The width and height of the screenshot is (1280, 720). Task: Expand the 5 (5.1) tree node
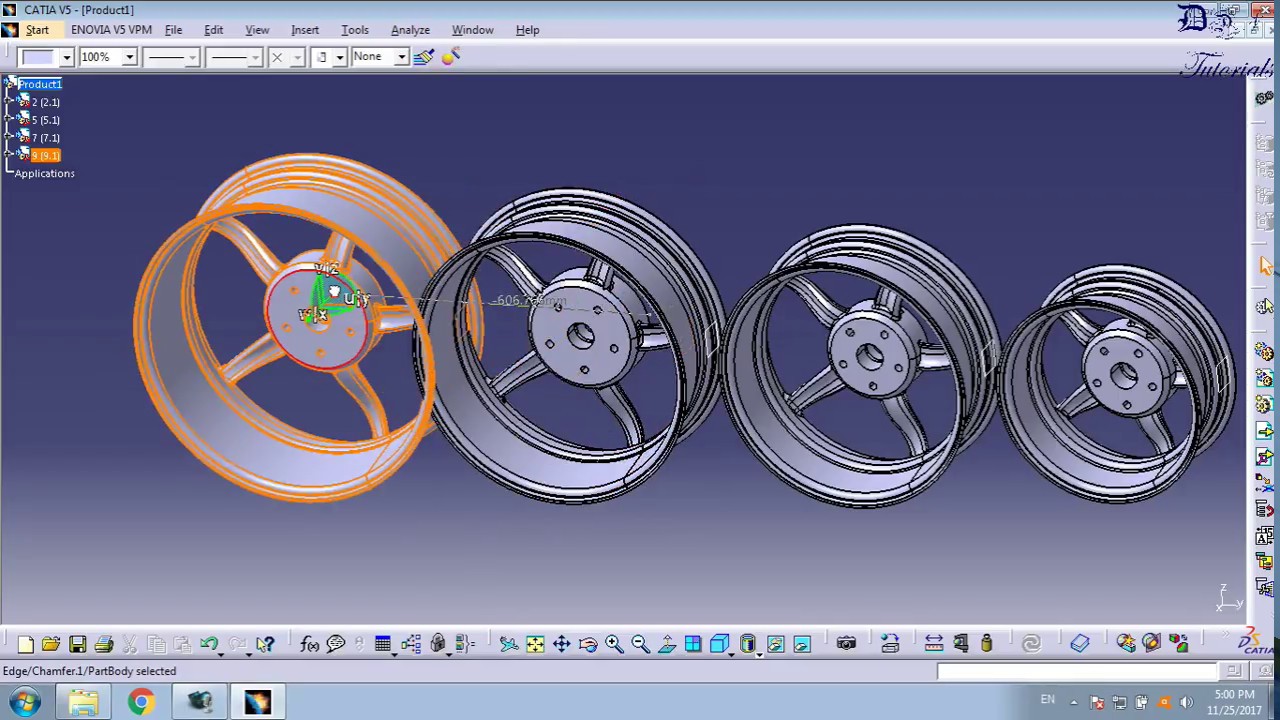pos(9,120)
